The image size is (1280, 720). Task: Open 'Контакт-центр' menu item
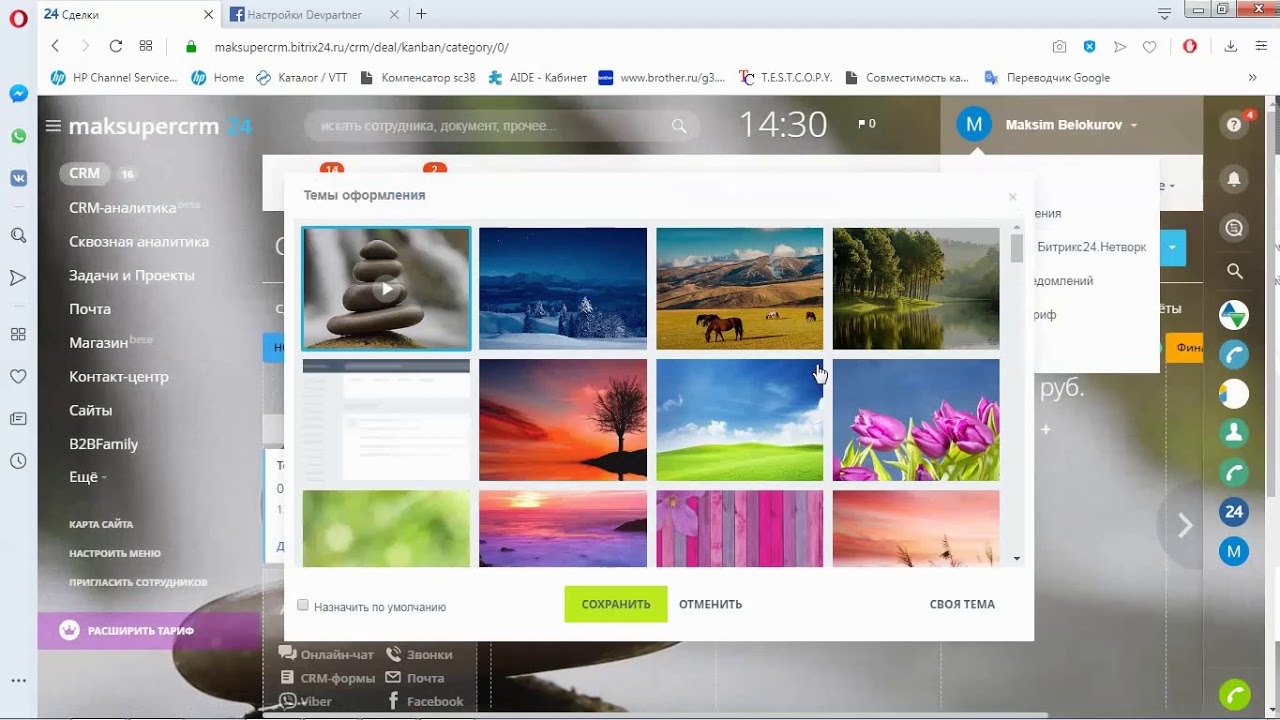coord(119,376)
